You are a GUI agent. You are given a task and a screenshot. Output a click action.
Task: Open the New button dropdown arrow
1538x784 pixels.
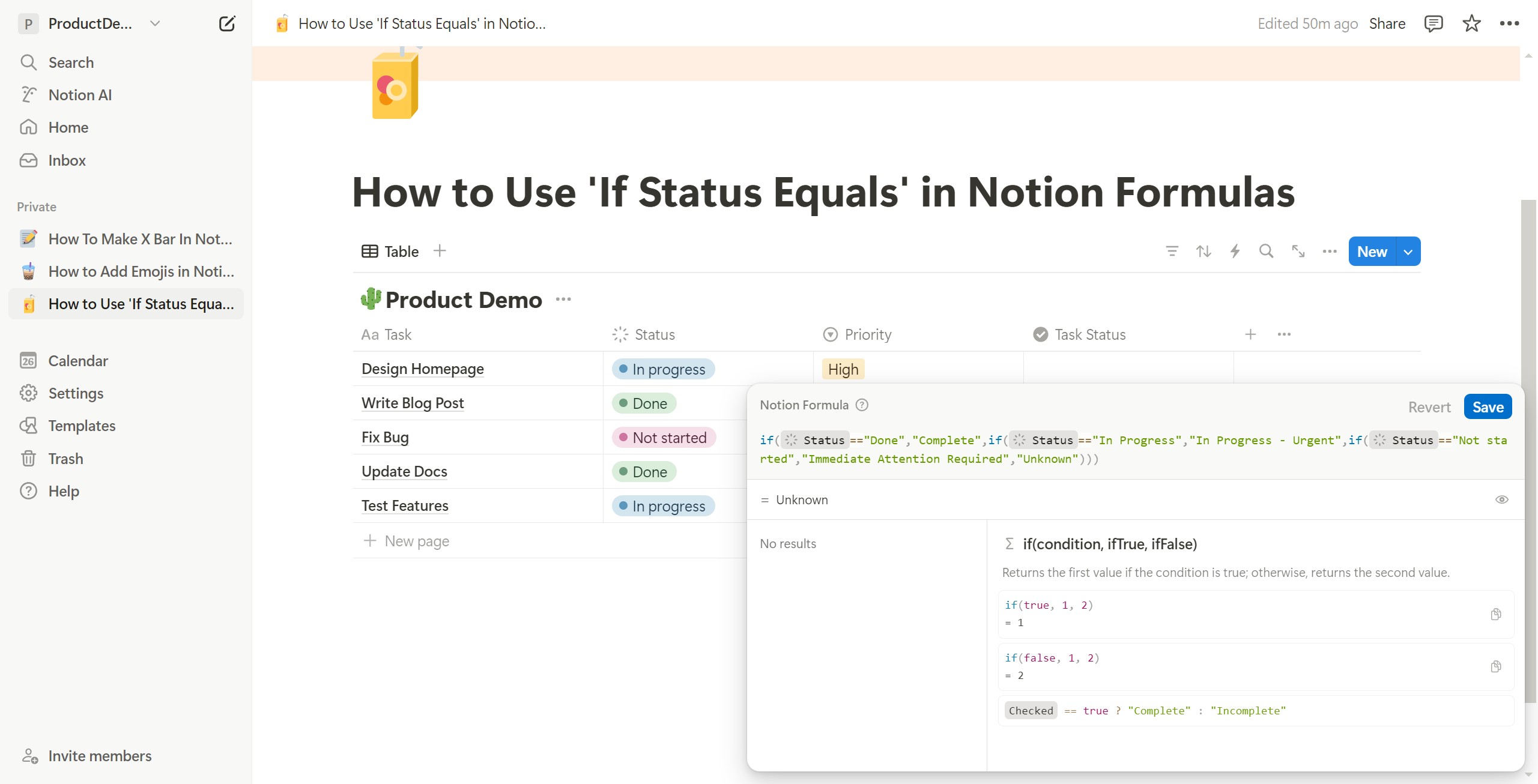[x=1408, y=252]
